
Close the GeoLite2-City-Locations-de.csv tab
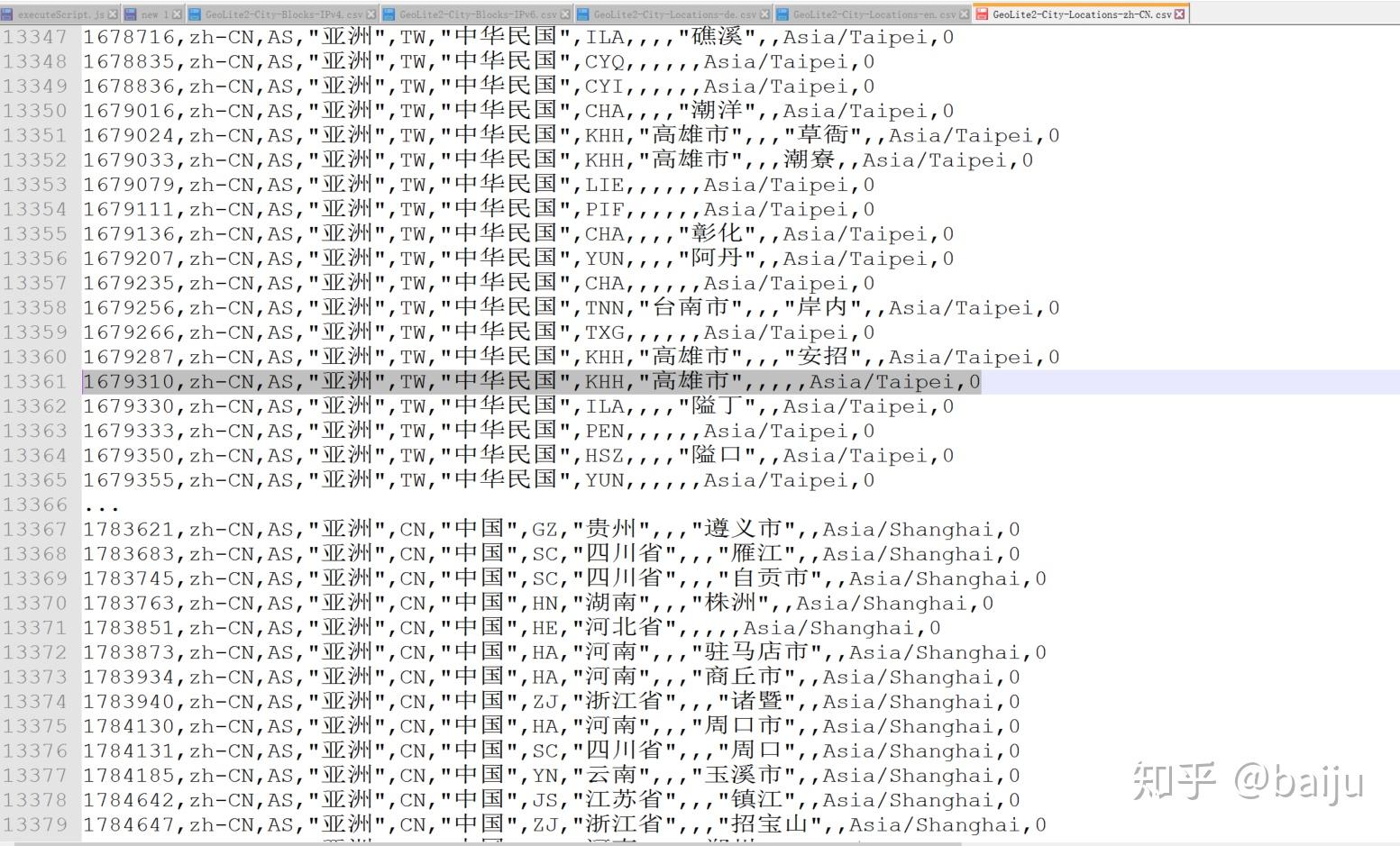(x=765, y=14)
